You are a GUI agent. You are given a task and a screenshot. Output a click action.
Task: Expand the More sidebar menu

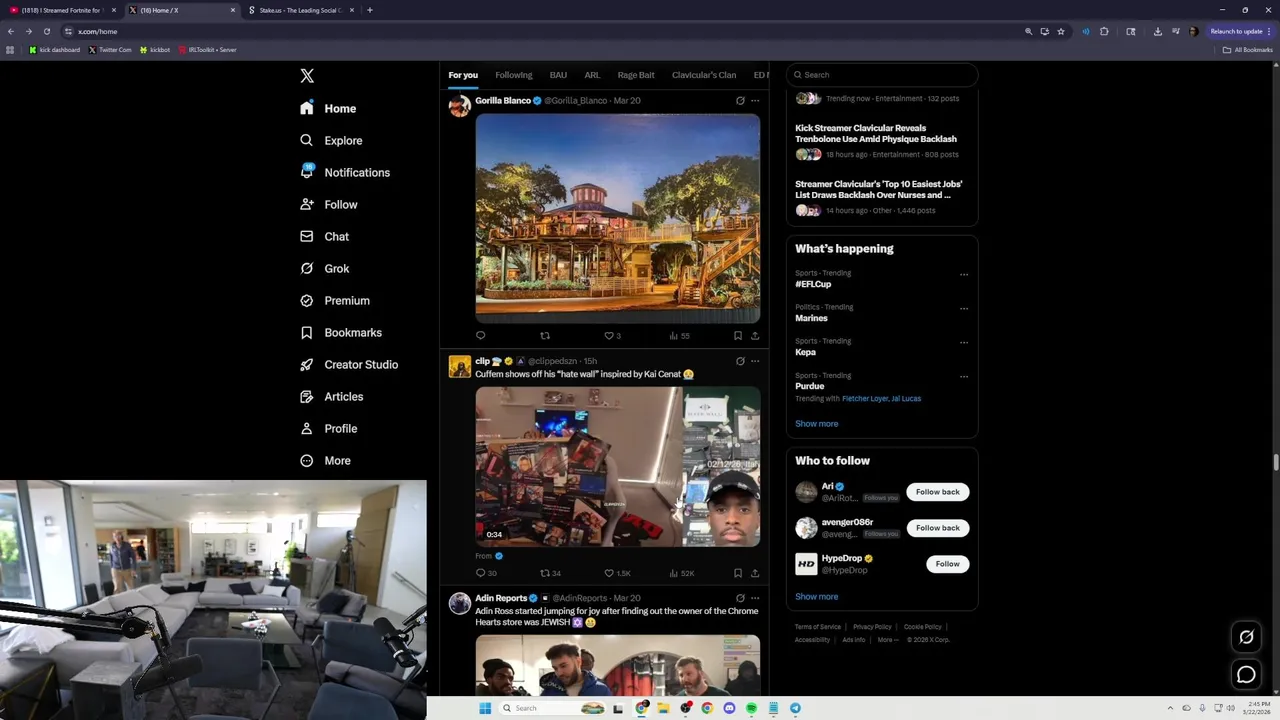point(326,460)
